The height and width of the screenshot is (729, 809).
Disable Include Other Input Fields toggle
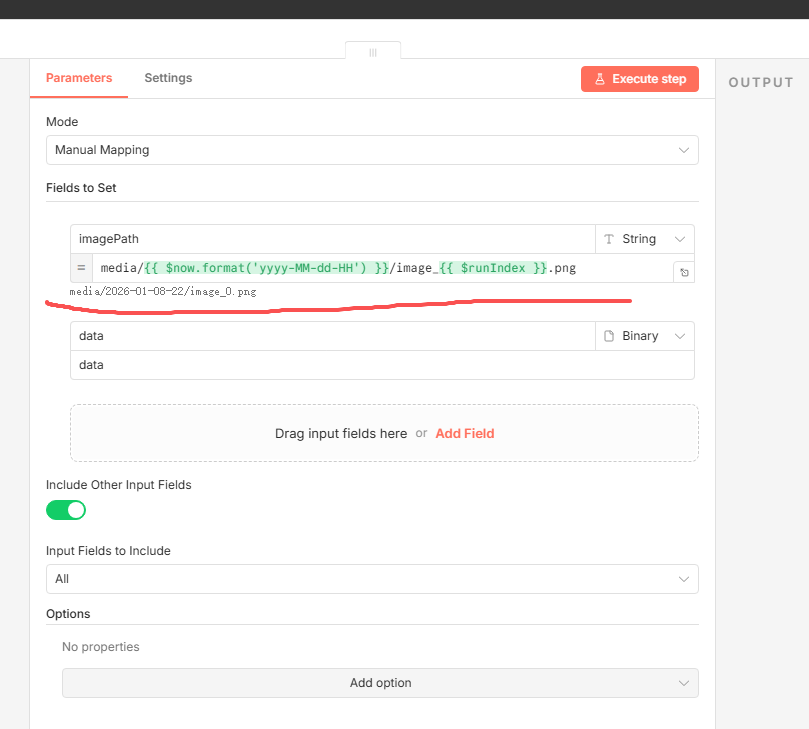click(66, 510)
